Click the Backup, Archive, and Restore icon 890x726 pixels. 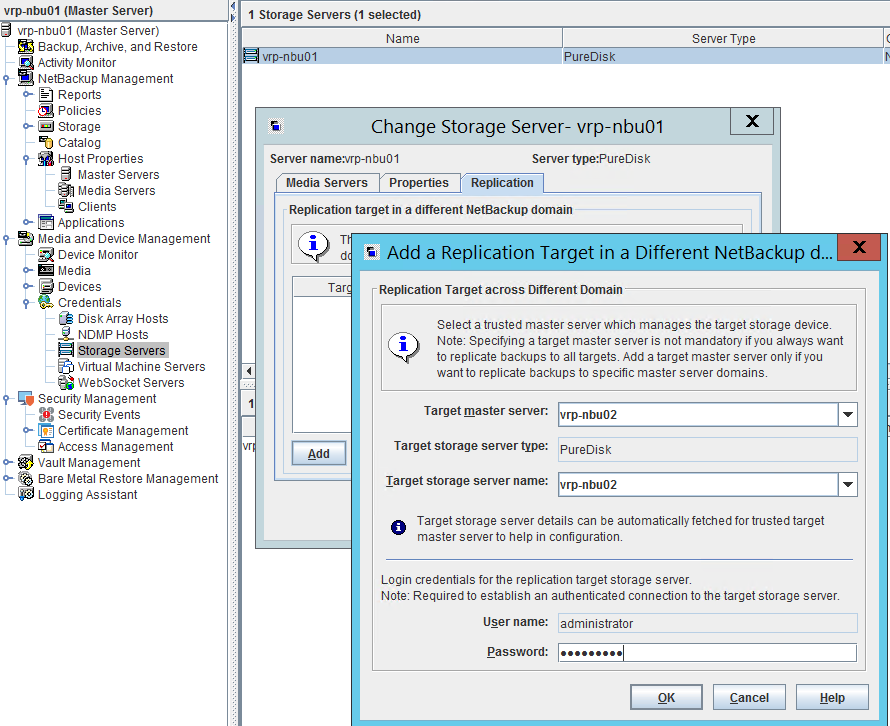(26, 47)
